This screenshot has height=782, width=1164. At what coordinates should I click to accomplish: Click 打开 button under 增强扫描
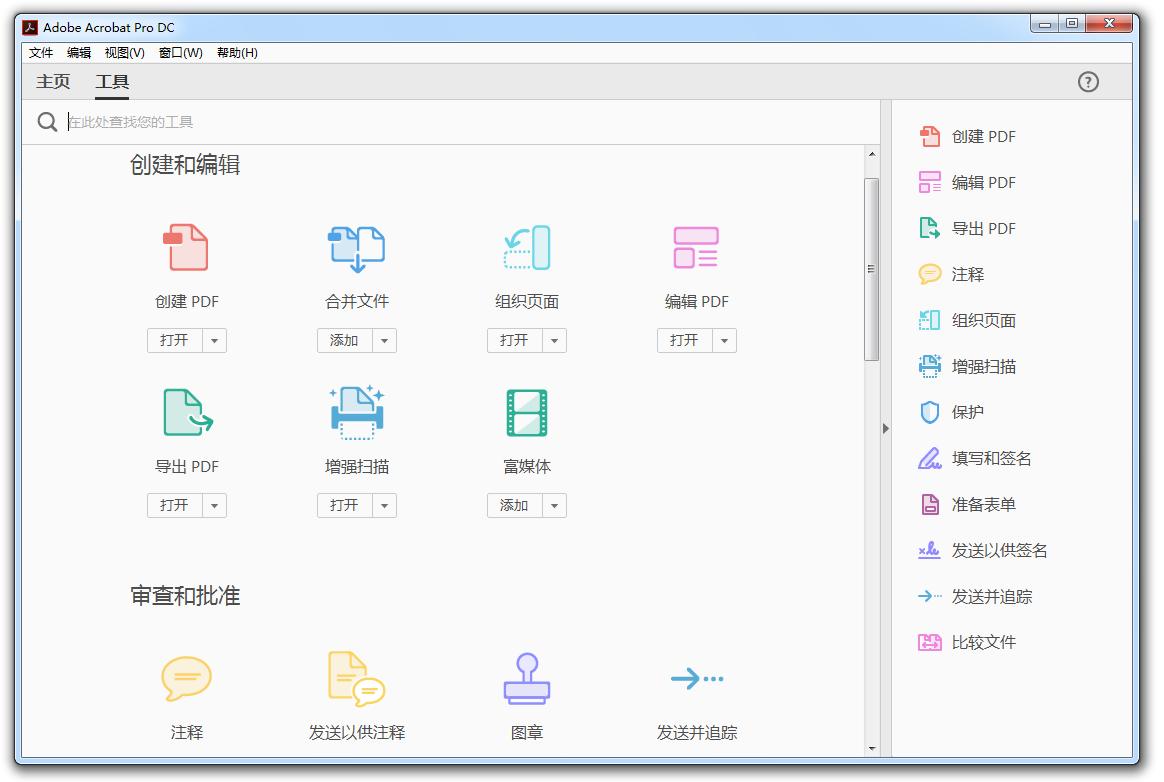[x=345, y=506]
